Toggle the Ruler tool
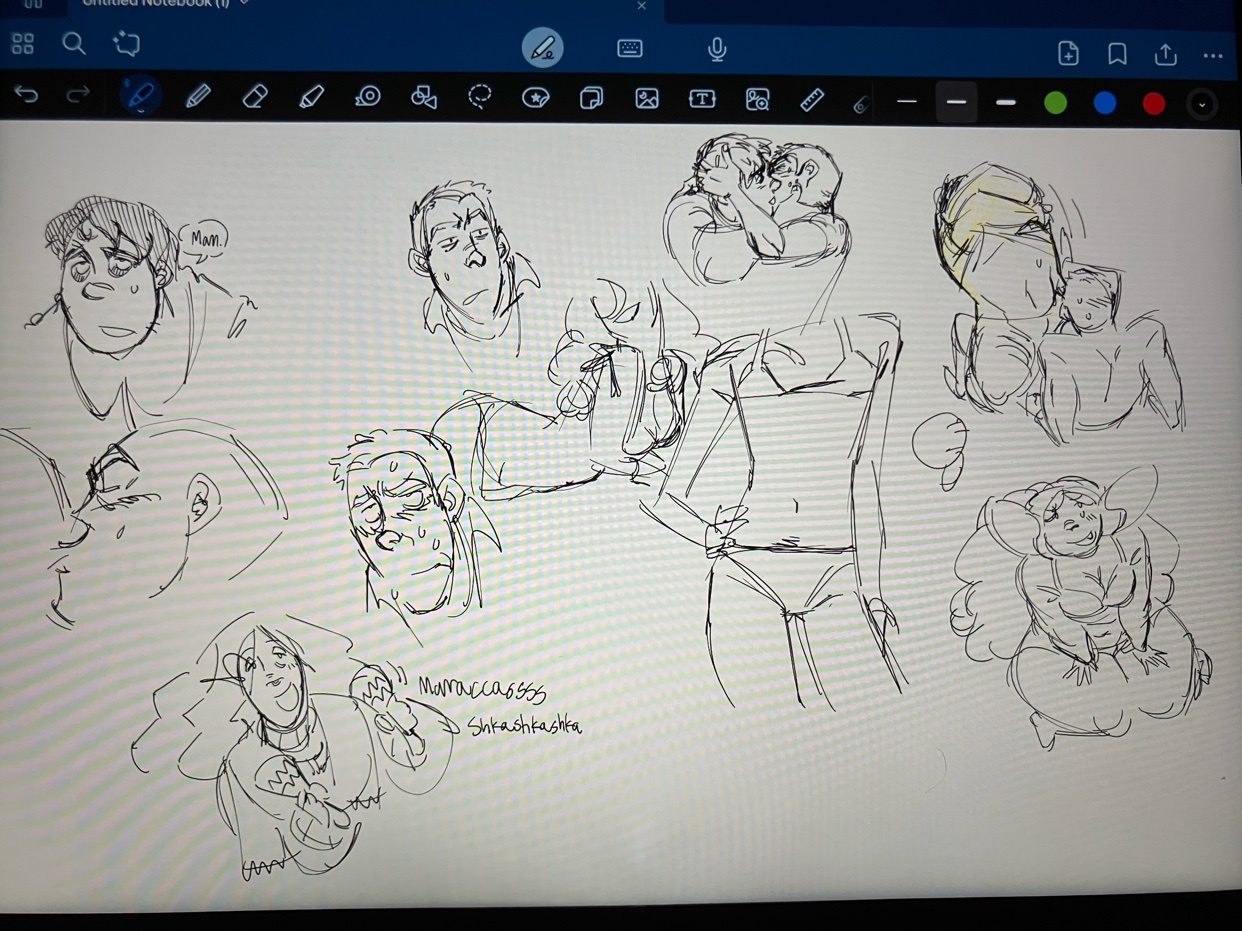The width and height of the screenshot is (1242, 931). pyautogui.click(x=812, y=99)
